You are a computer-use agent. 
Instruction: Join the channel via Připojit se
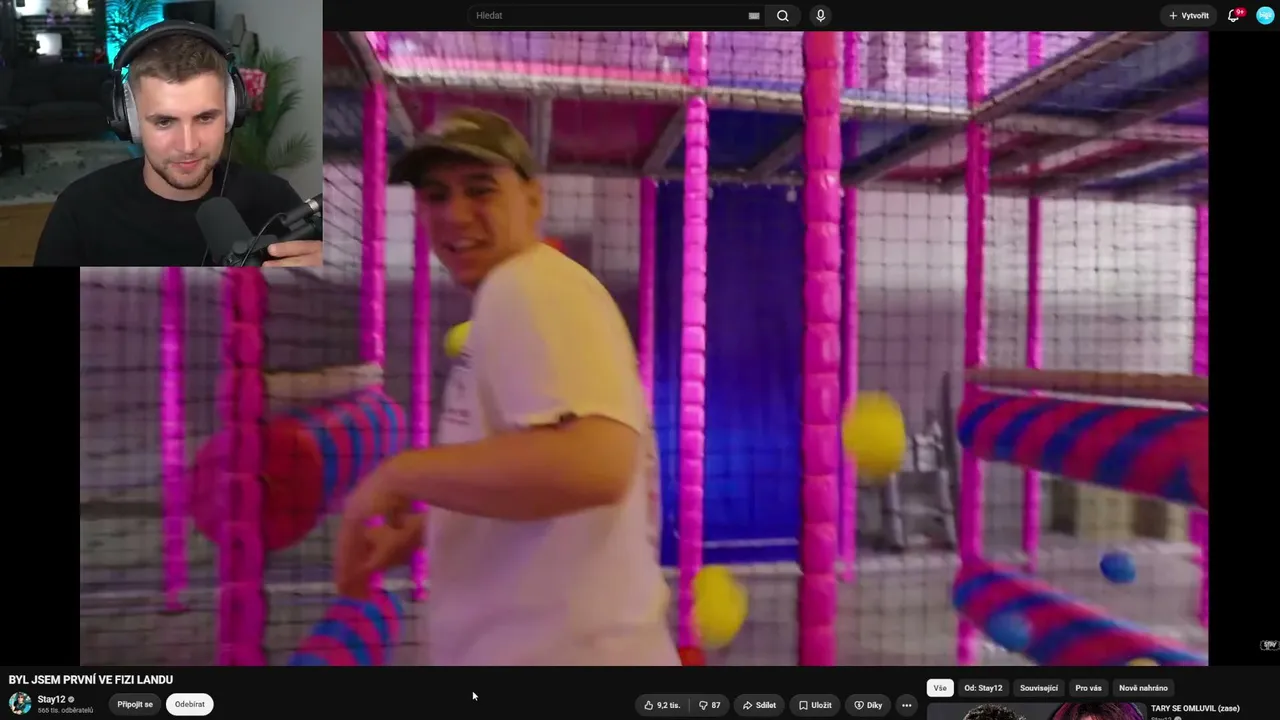click(135, 704)
